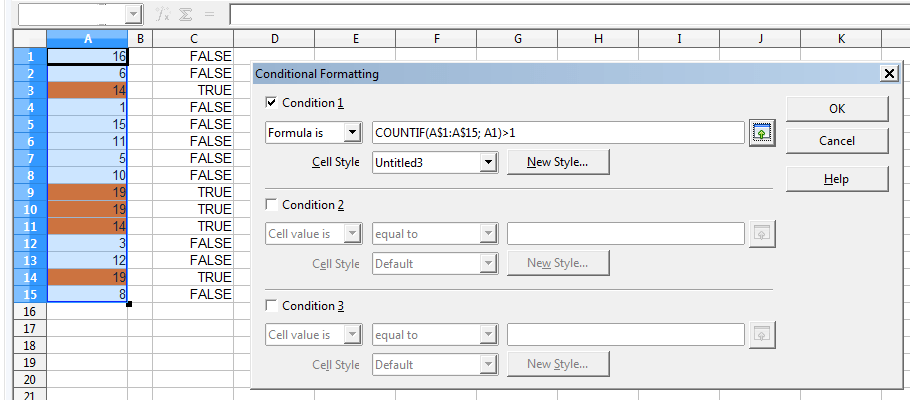The width and height of the screenshot is (910, 400).
Task: Click the orange highlighted cell A3
Action: click(x=86, y=90)
